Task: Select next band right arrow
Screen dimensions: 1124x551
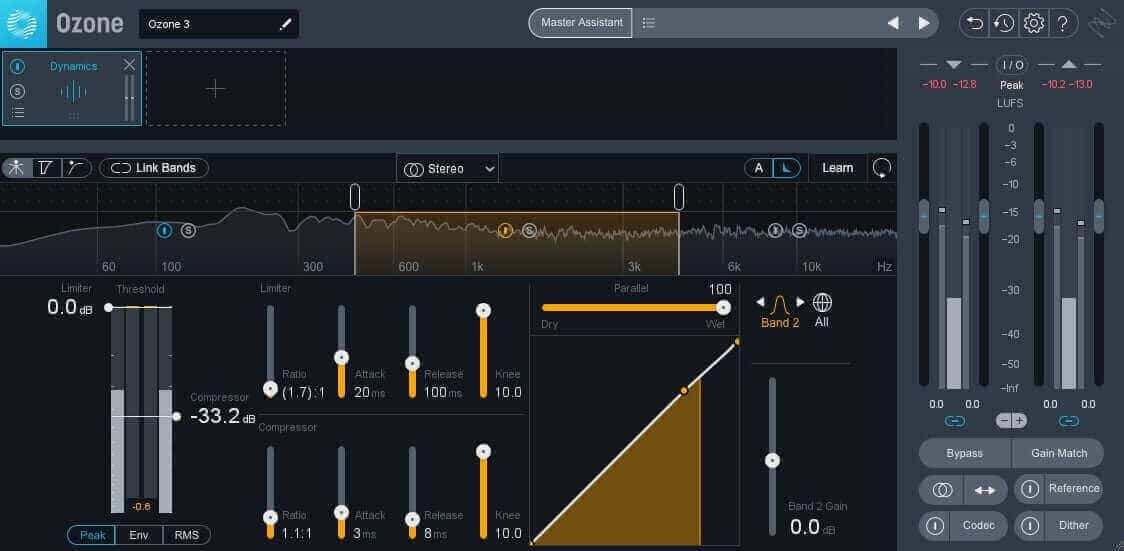Action: 800,302
